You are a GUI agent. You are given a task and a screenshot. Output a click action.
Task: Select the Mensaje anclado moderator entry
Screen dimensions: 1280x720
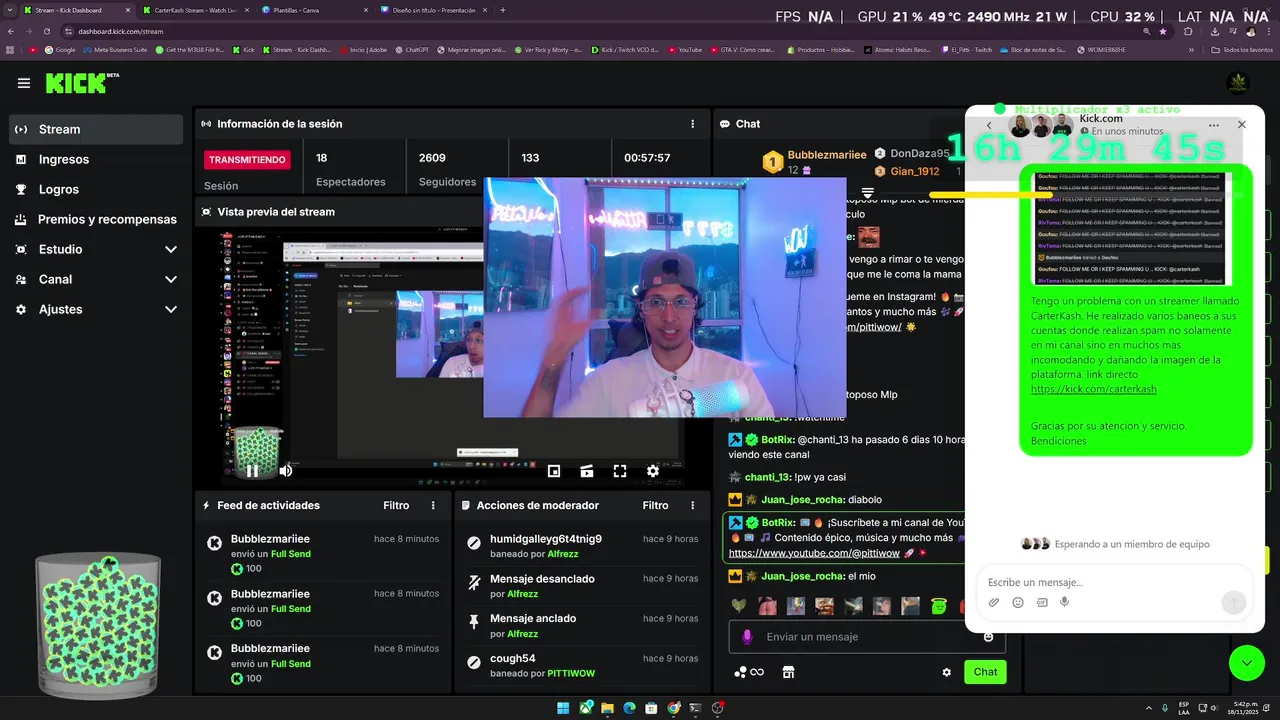point(582,626)
